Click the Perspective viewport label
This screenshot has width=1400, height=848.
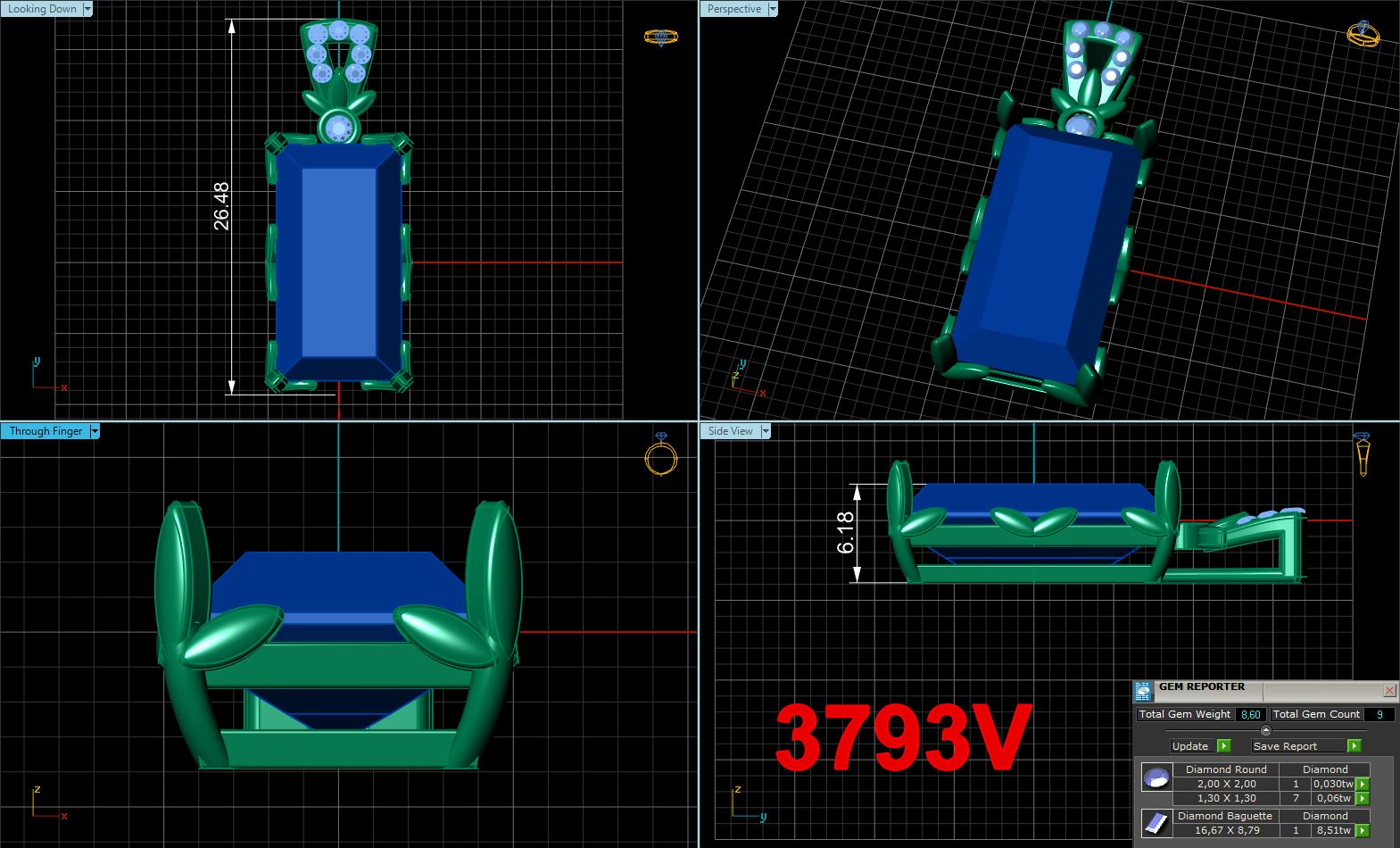pyautogui.click(x=734, y=9)
